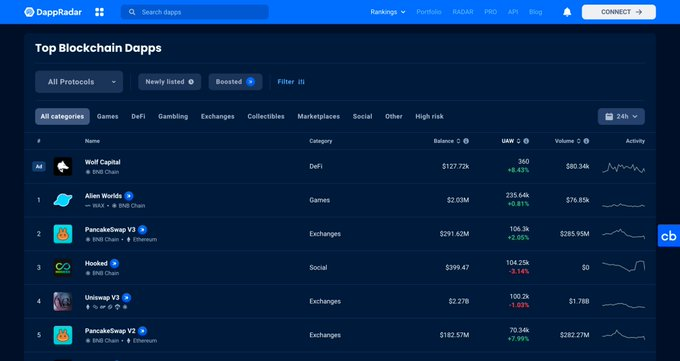Select the Exchanges category tab

pos(218,116)
